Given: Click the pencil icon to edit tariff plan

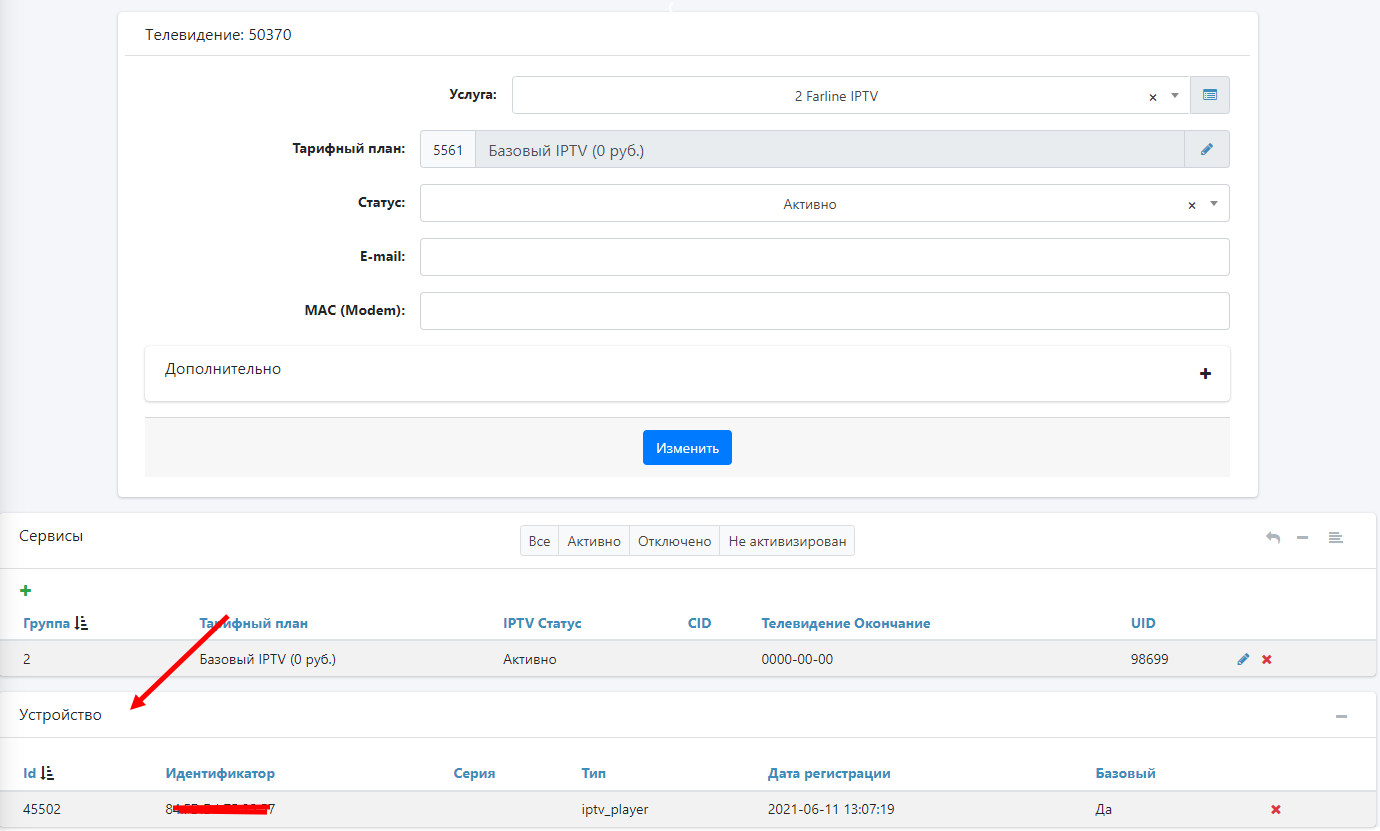Looking at the screenshot, I should pyautogui.click(x=1207, y=150).
